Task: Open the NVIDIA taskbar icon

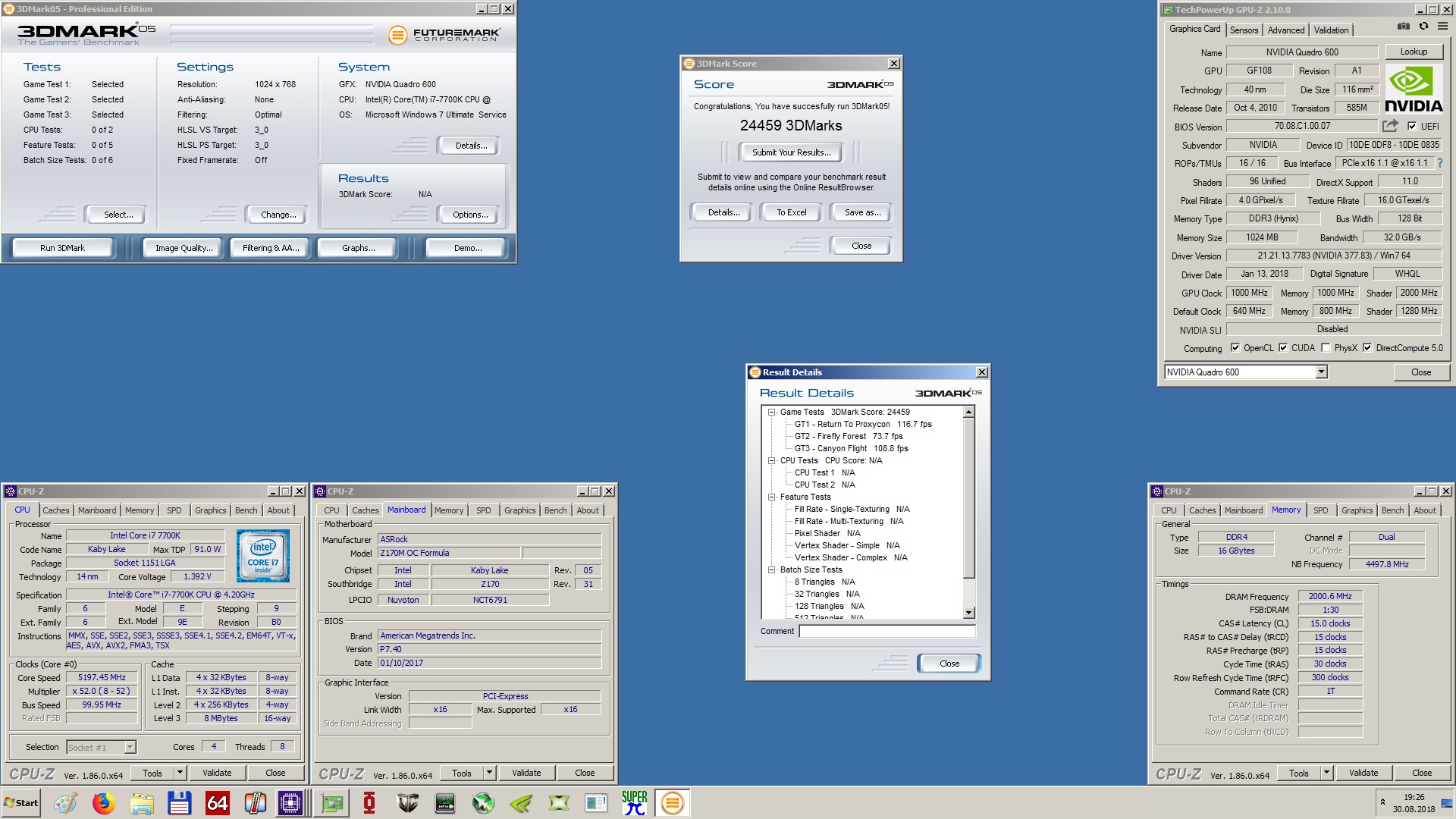Action: pyautogui.click(x=521, y=803)
